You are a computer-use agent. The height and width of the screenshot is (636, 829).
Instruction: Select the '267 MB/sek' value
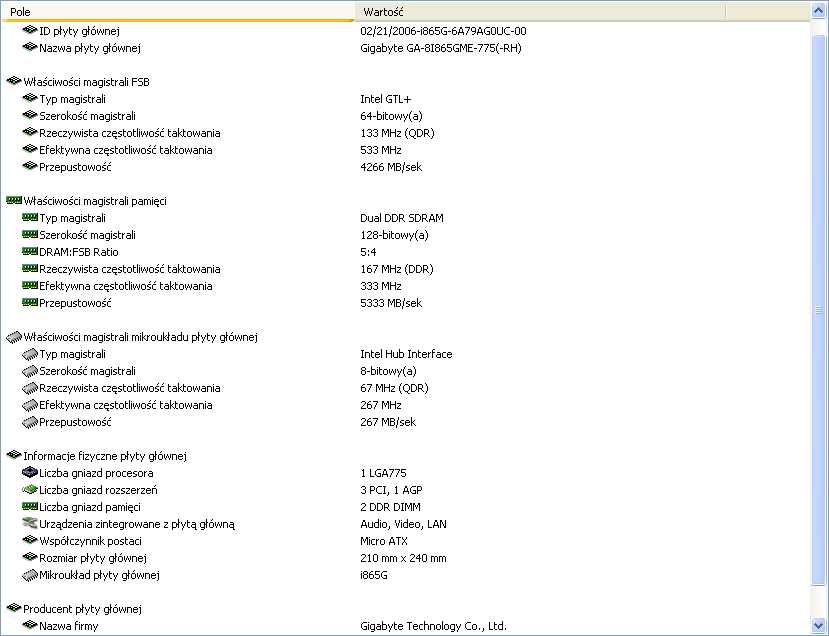(388, 422)
